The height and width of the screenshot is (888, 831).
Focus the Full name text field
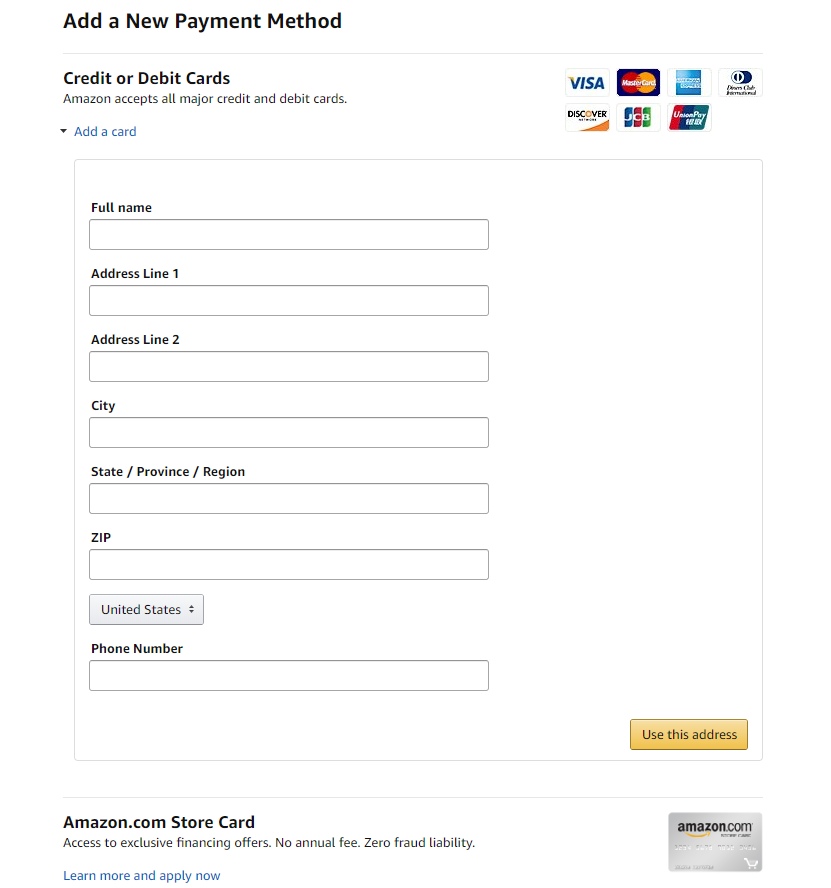[x=289, y=235]
